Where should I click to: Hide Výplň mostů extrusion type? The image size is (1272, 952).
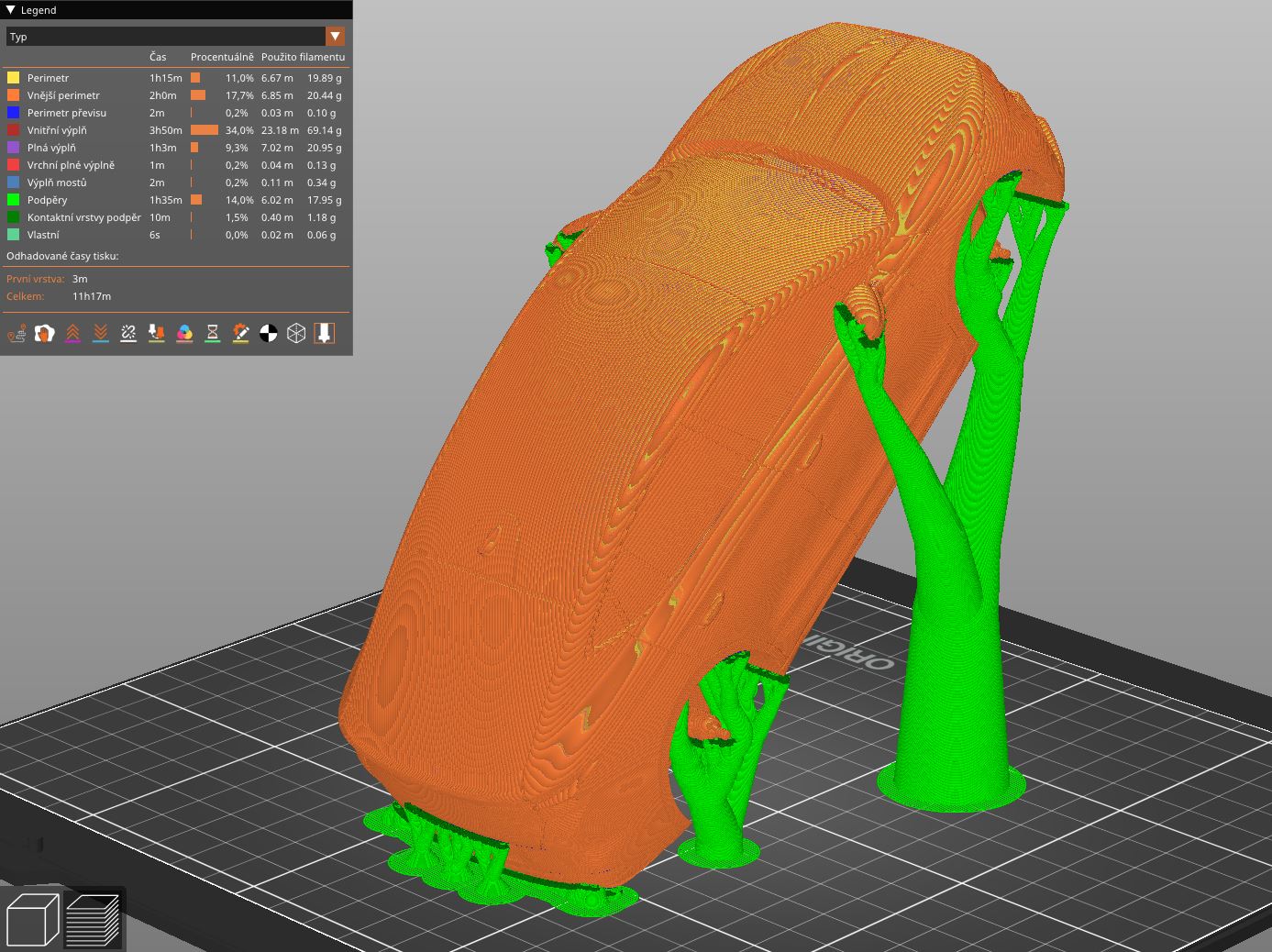point(175,183)
